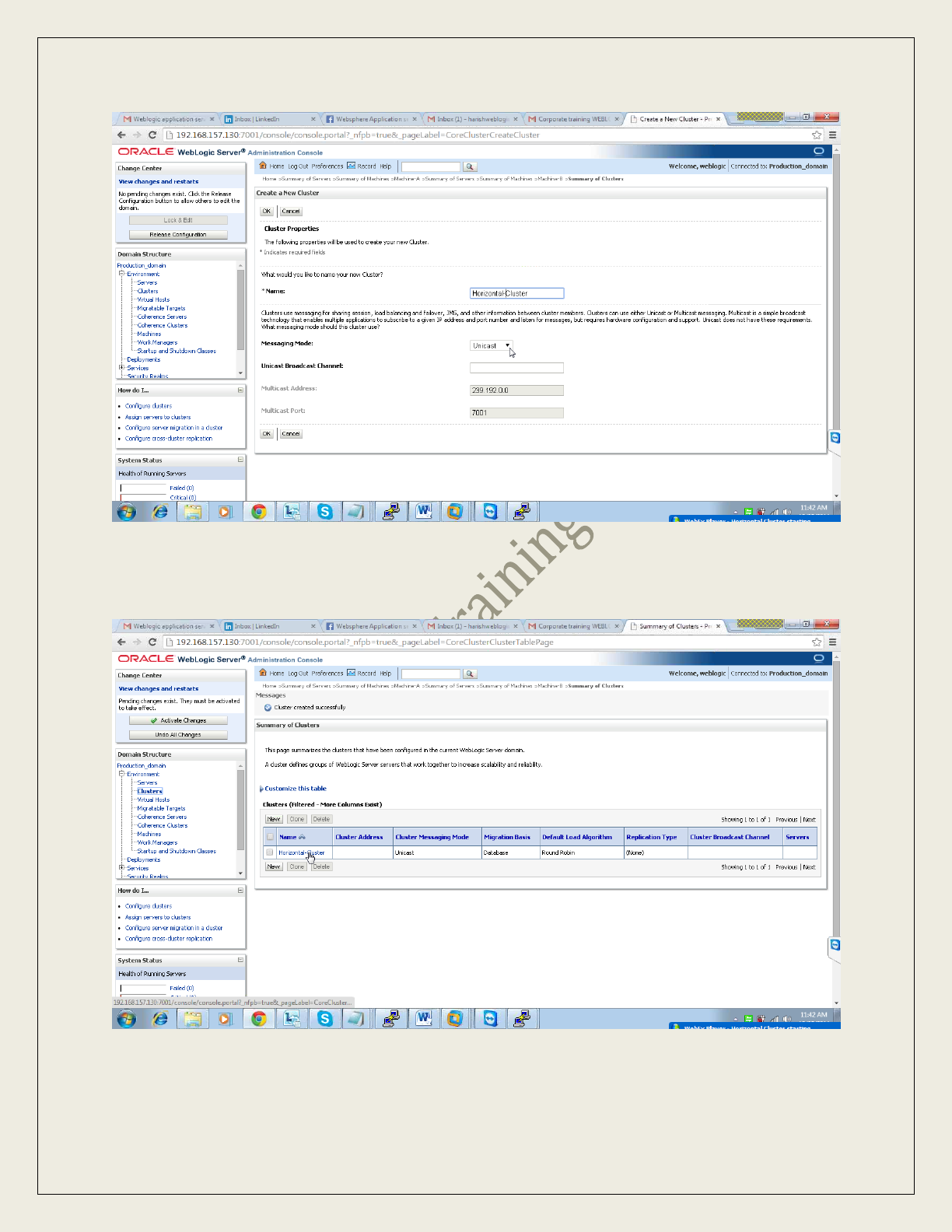Image resolution: width=952 pixels, height=1232 pixels.
Task: Open Machines node on Summary of Clusters page
Action: click(149, 834)
